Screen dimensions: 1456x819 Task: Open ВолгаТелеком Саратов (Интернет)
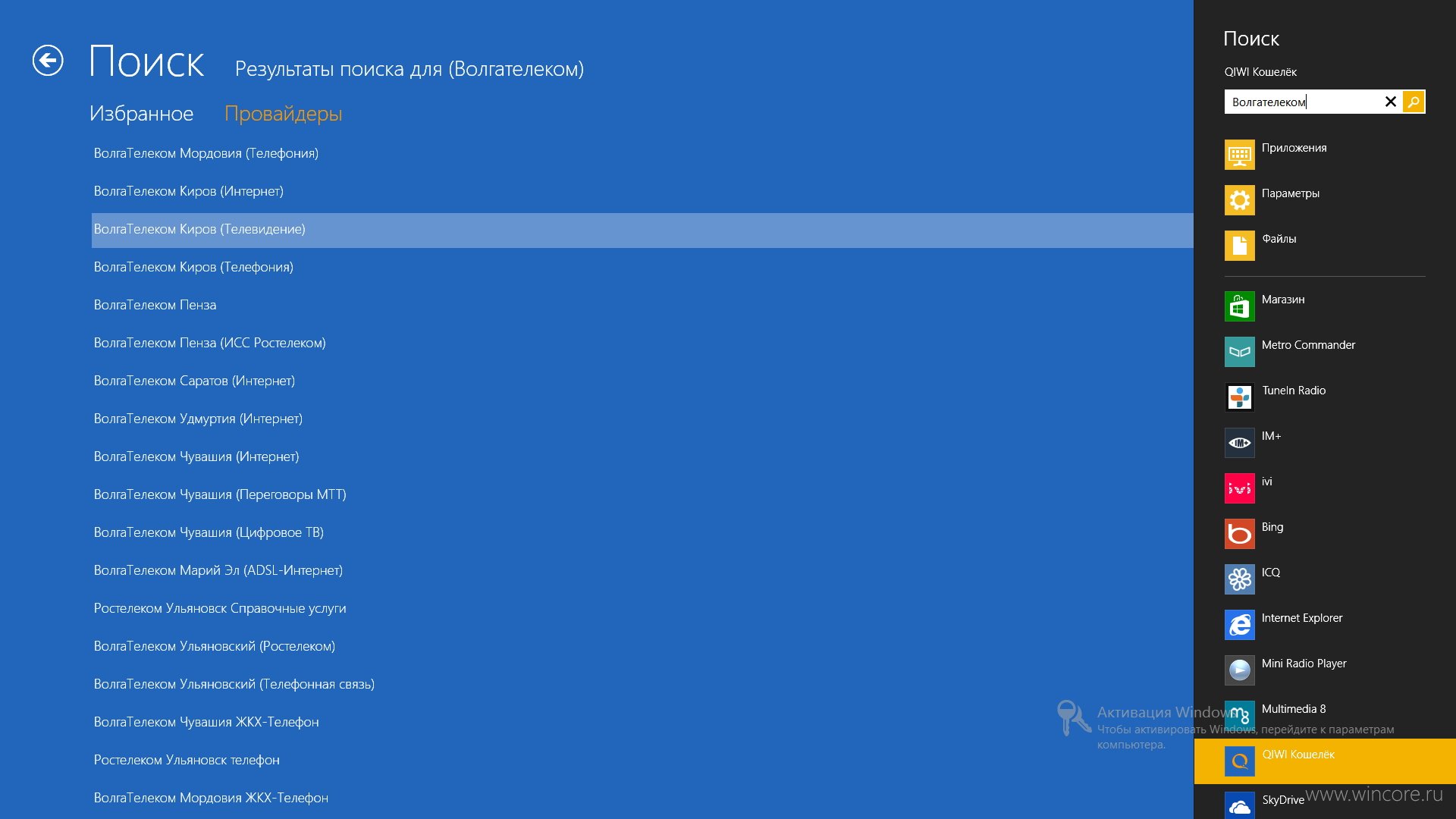pos(194,381)
